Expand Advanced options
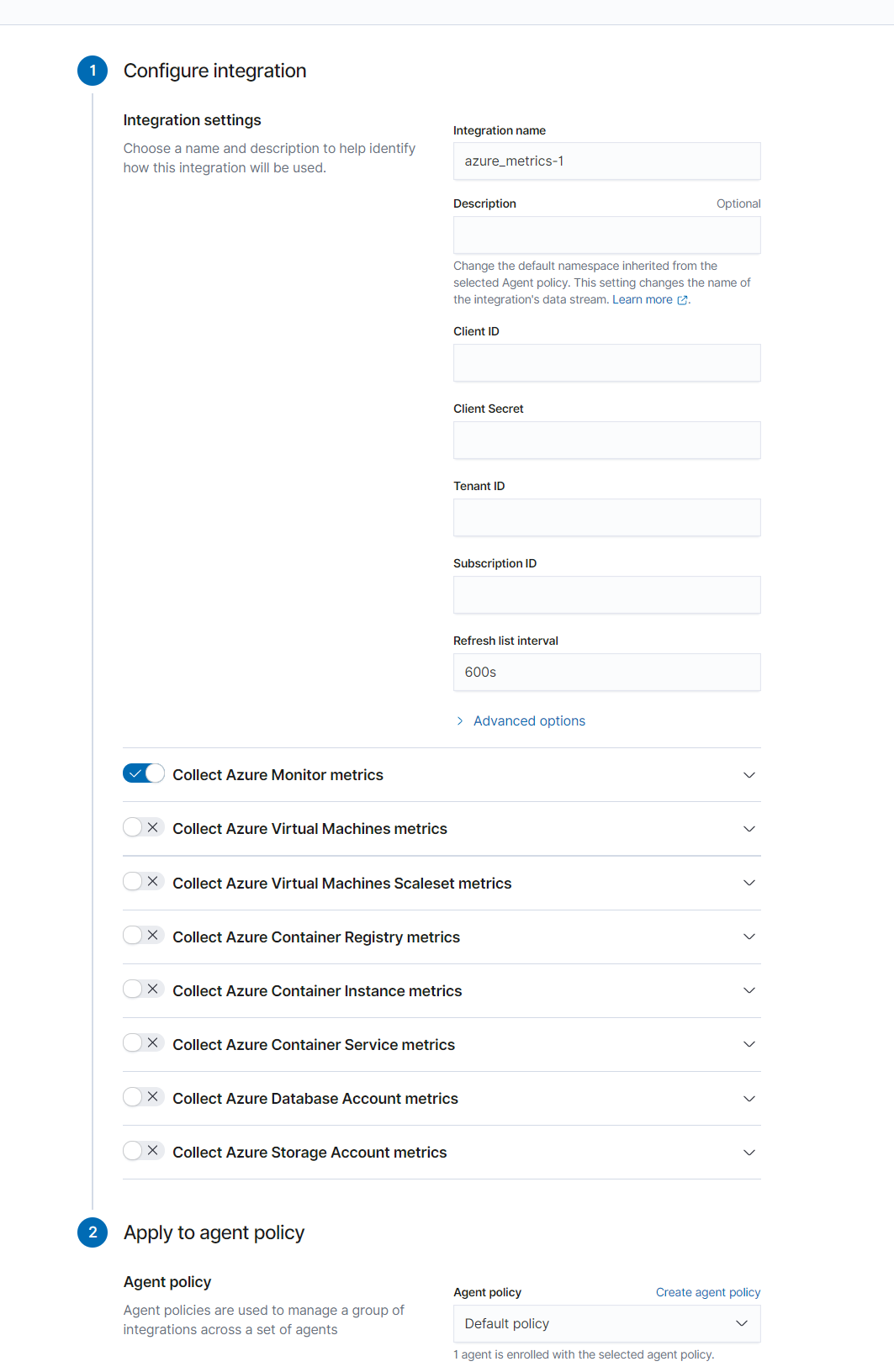 tap(521, 720)
